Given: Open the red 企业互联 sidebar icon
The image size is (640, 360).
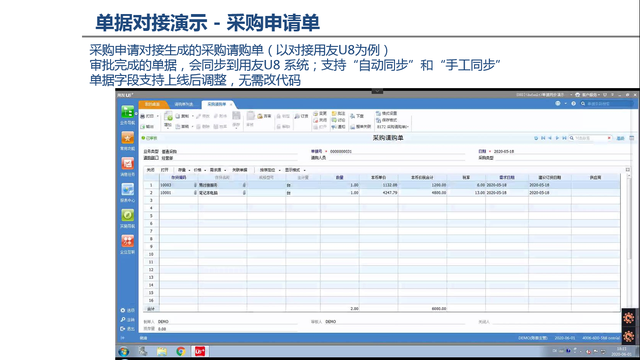Looking at the screenshot, I should pos(127,241).
